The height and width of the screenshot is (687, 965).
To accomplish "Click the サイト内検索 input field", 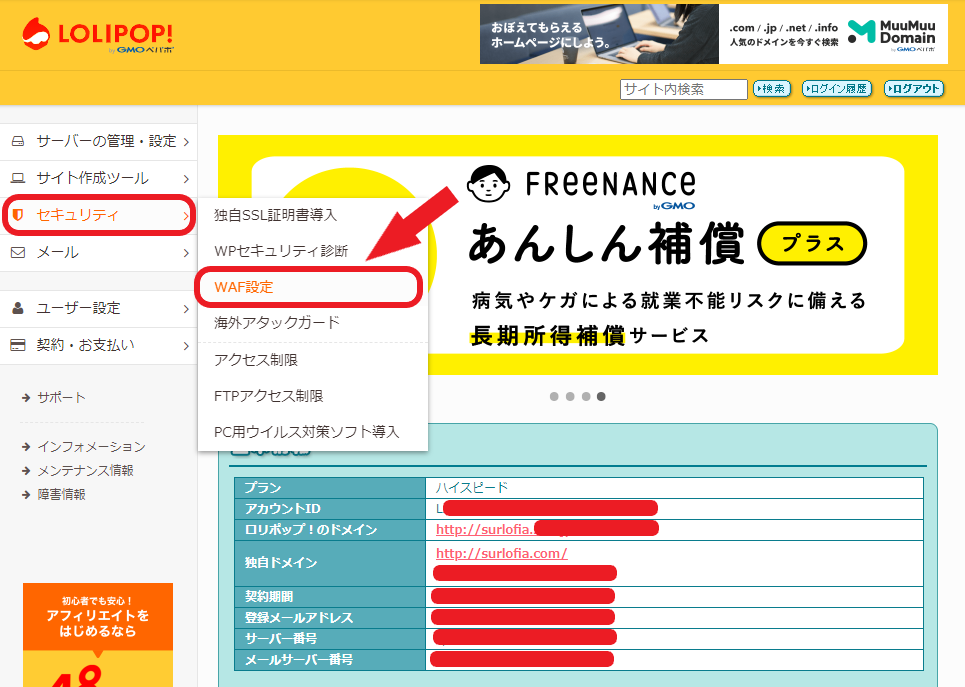I will (x=683, y=89).
